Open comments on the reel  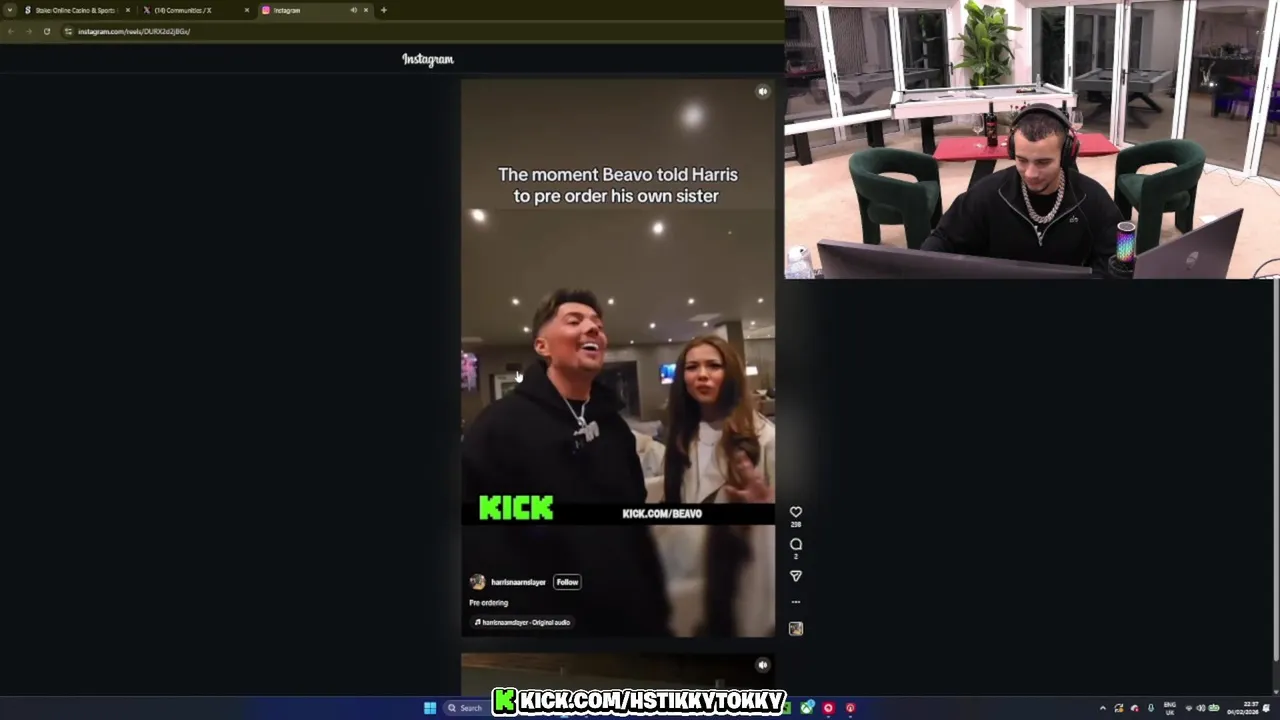click(x=796, y=544)
